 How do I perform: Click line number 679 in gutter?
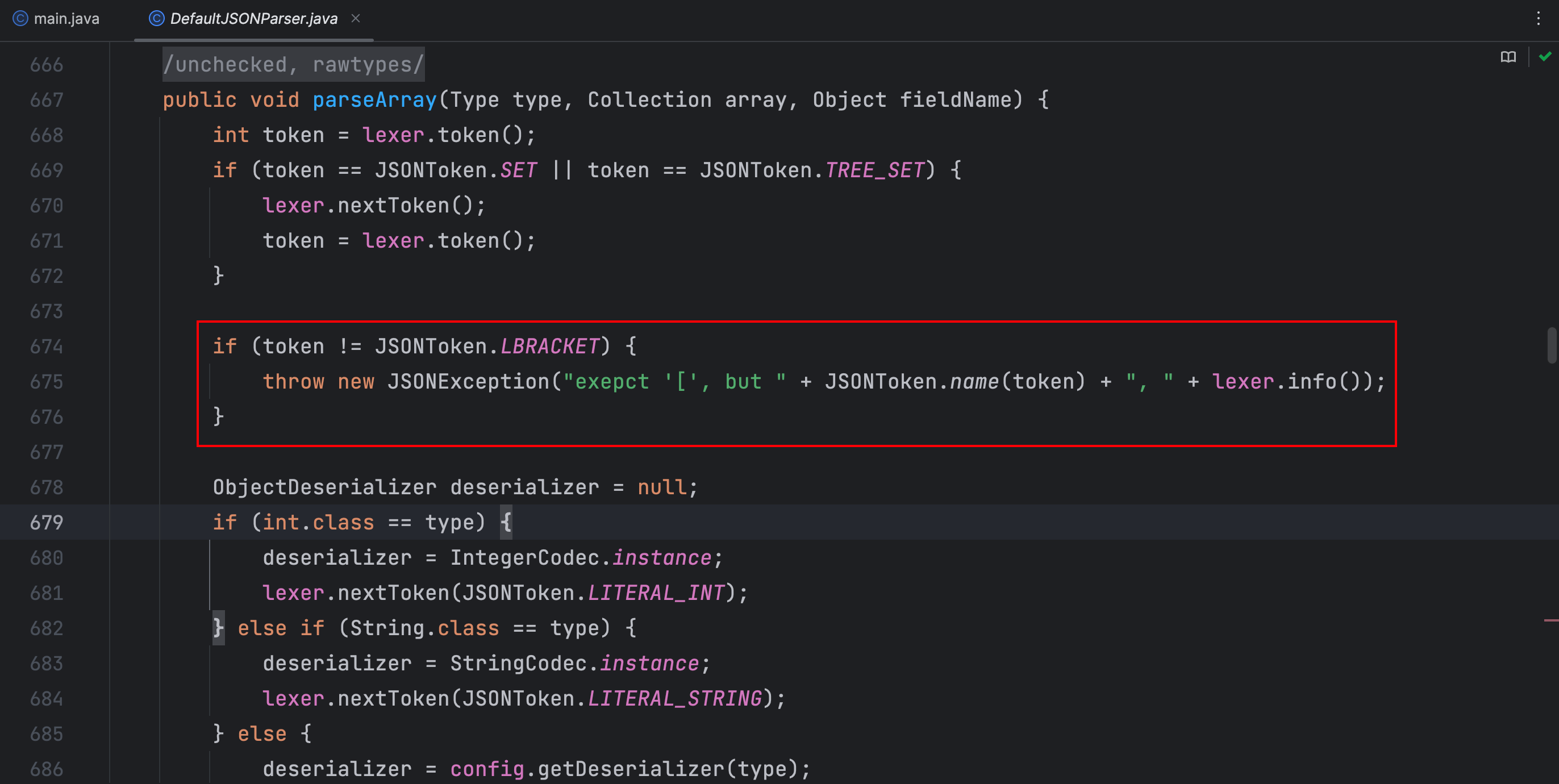[x=47, y=523]
